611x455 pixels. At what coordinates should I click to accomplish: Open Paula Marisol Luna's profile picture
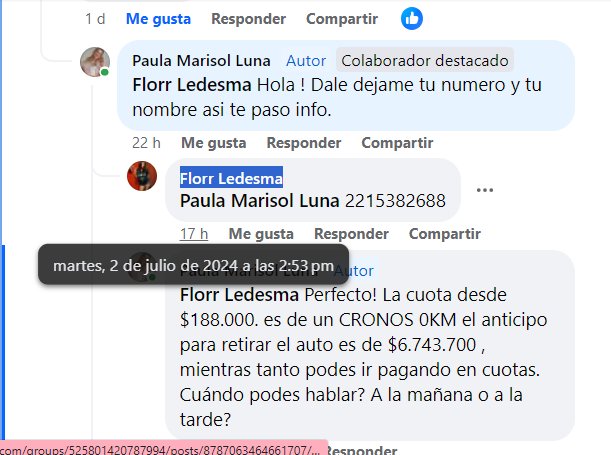point(95,62)
